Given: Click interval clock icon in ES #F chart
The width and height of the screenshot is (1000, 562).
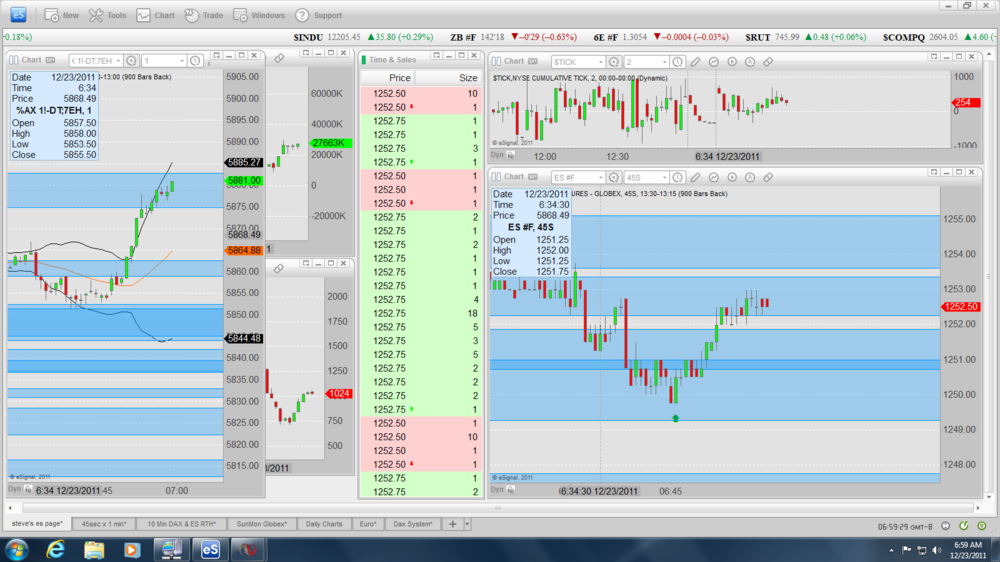Looking at the screenshot, I should coord(677,177).
